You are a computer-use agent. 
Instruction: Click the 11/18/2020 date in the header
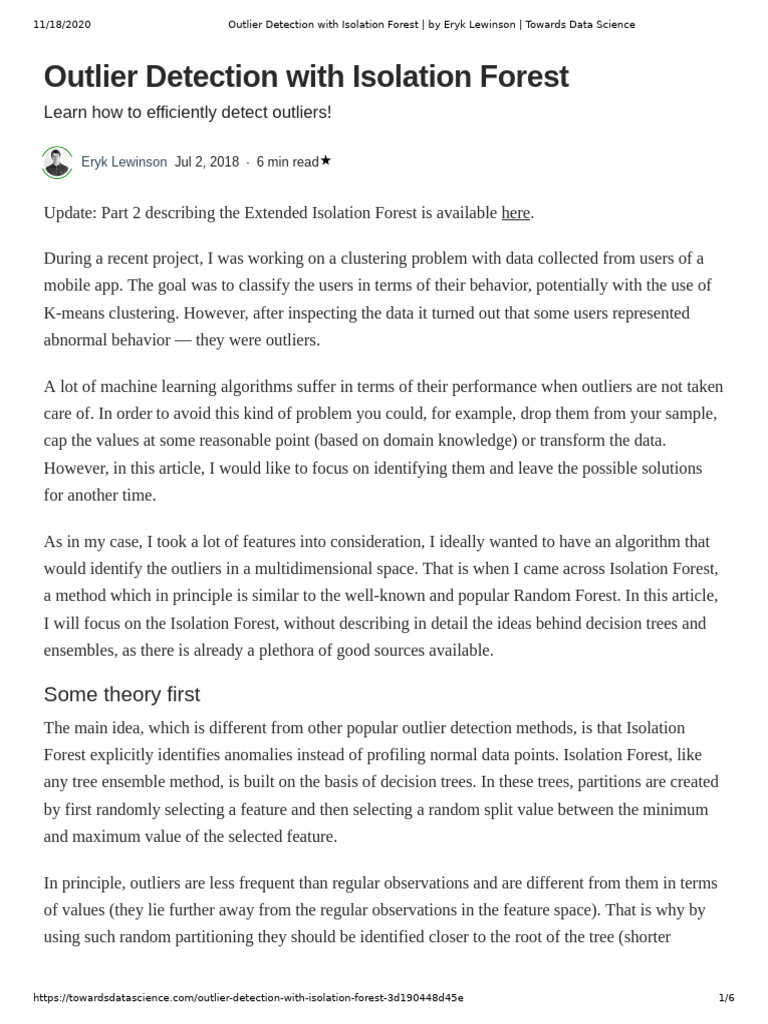click(62, 24)
